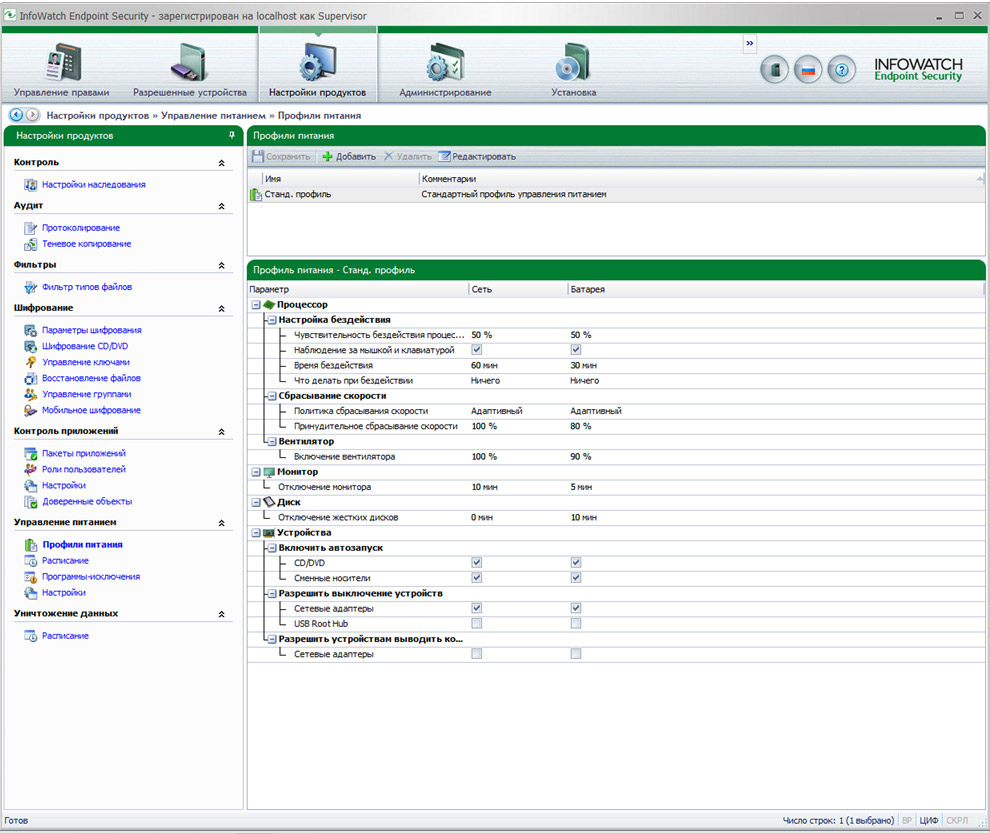The image size is (990, 834).
Task: Click the Восстановление файлов icon
Action: (30, 378)
